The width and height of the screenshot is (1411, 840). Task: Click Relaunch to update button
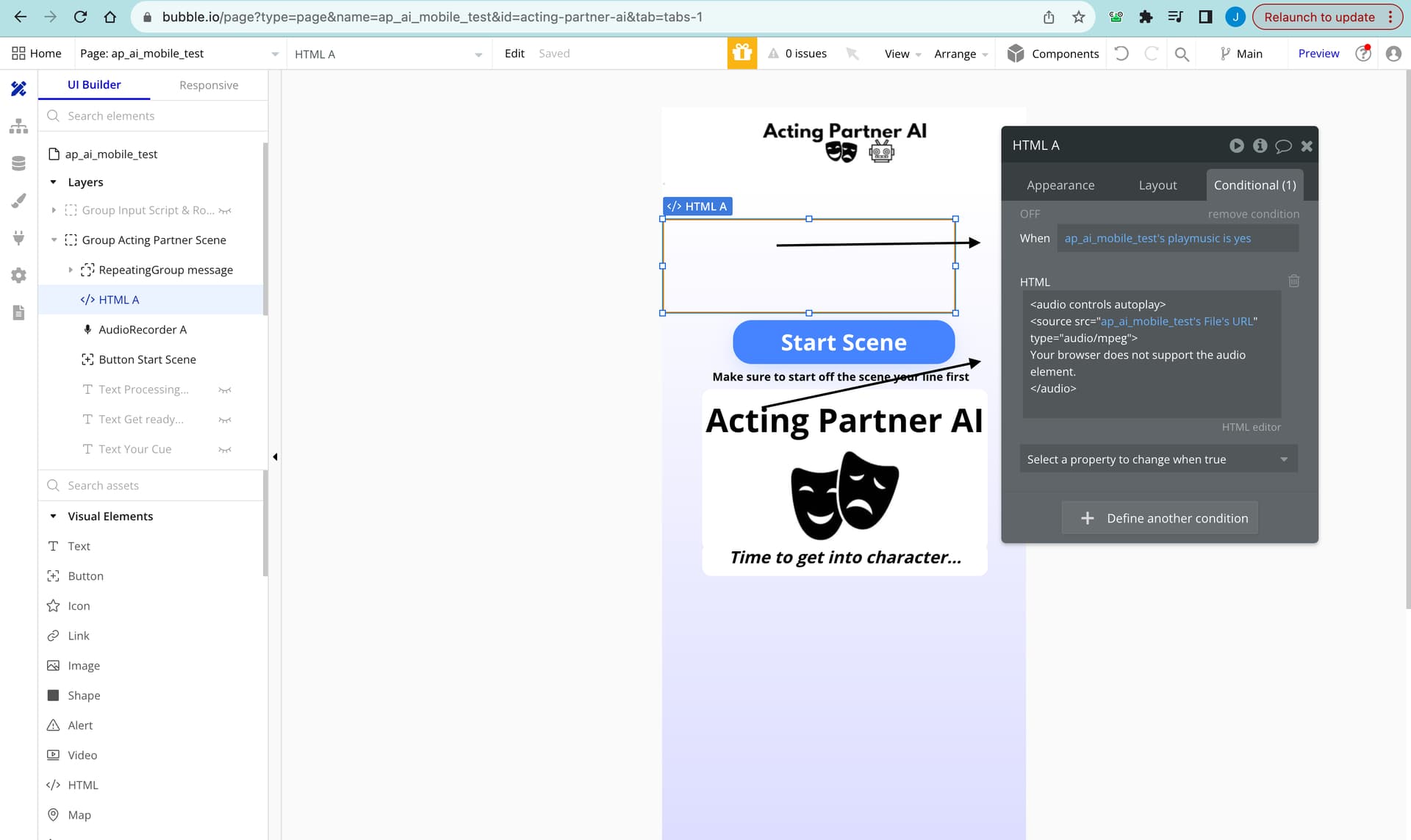tap(1327, 17)
